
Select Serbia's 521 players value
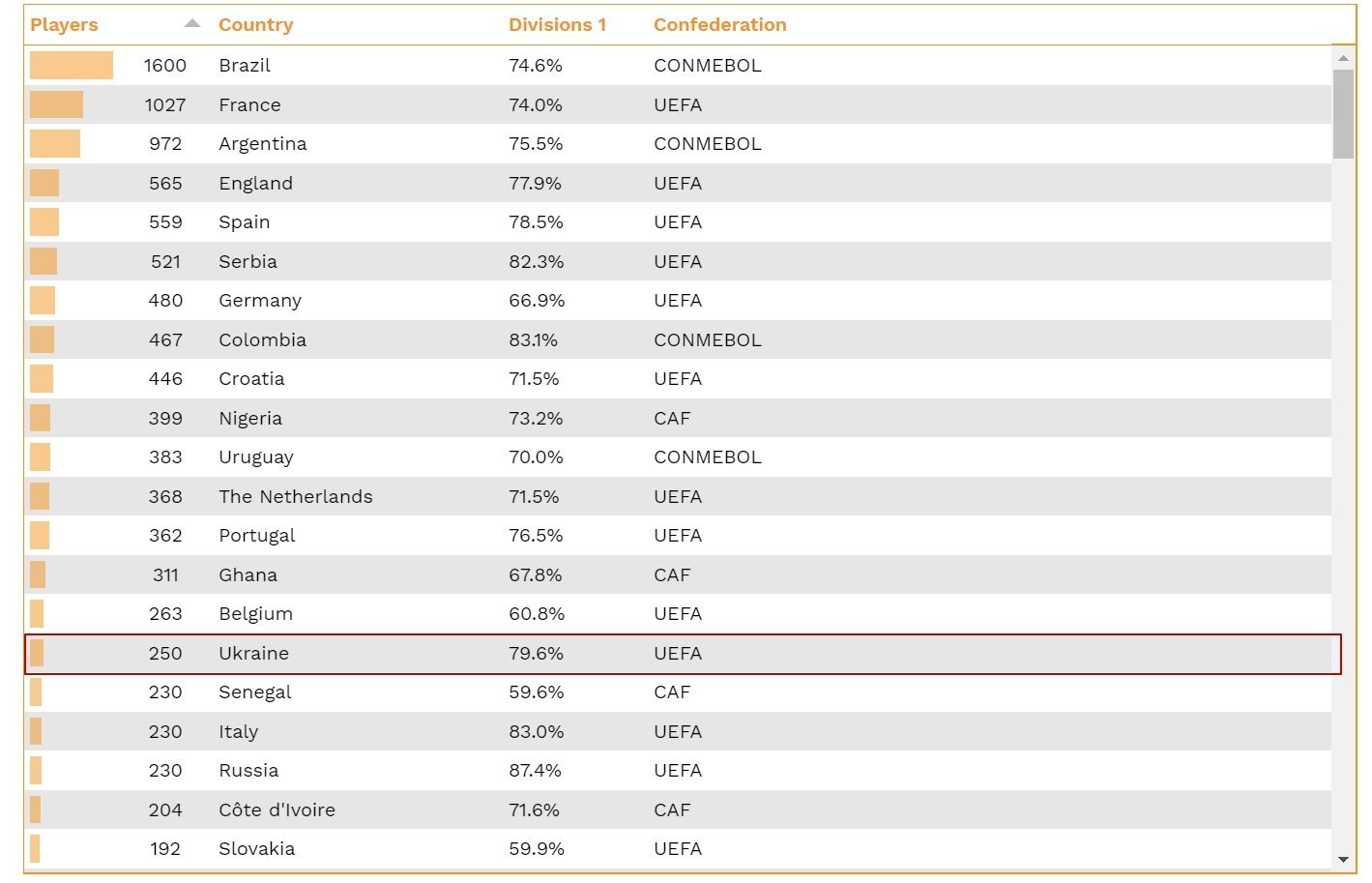click(165, 262)
